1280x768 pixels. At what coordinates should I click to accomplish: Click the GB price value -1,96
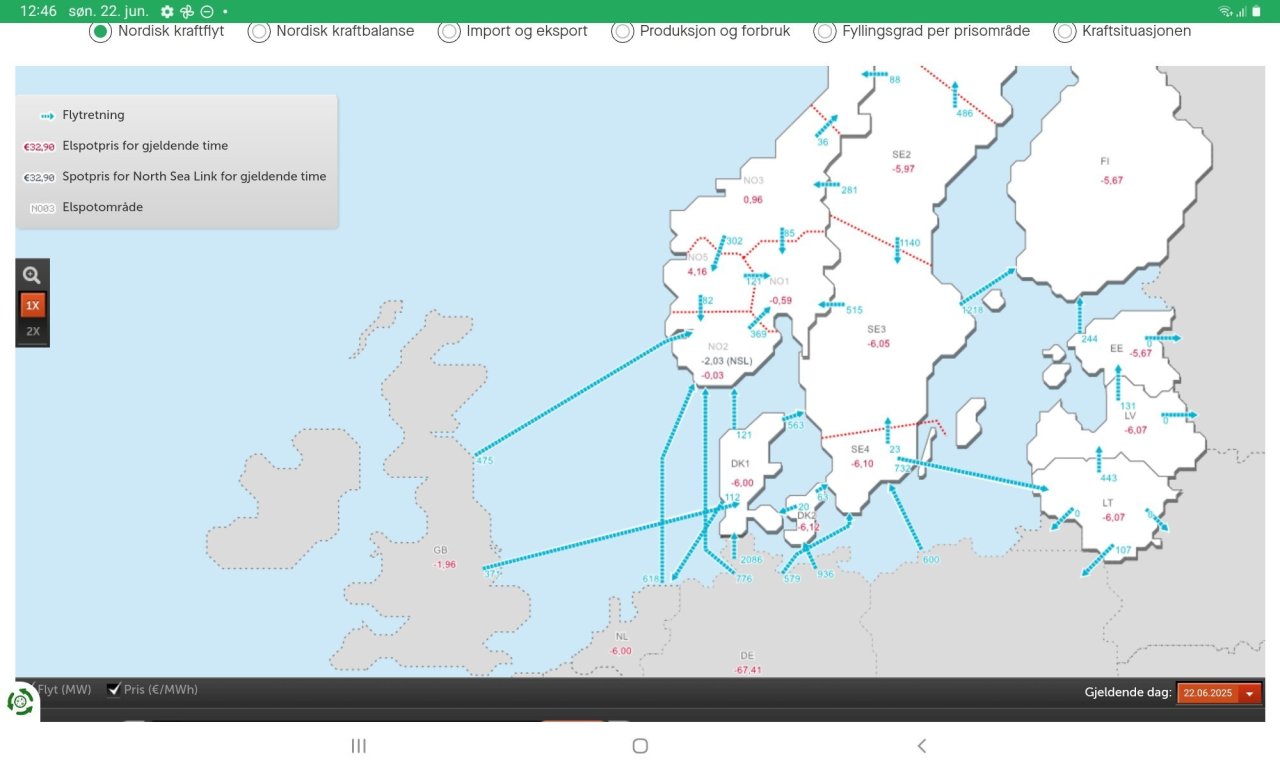click(x=444, y=565)
